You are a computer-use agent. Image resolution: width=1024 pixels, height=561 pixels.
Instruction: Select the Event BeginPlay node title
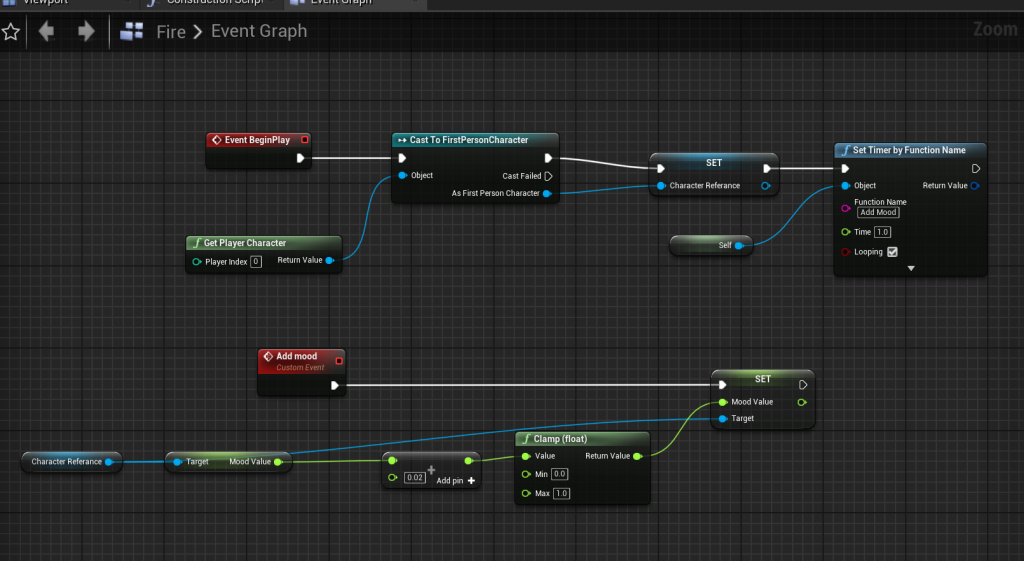(x=257, y=140)
